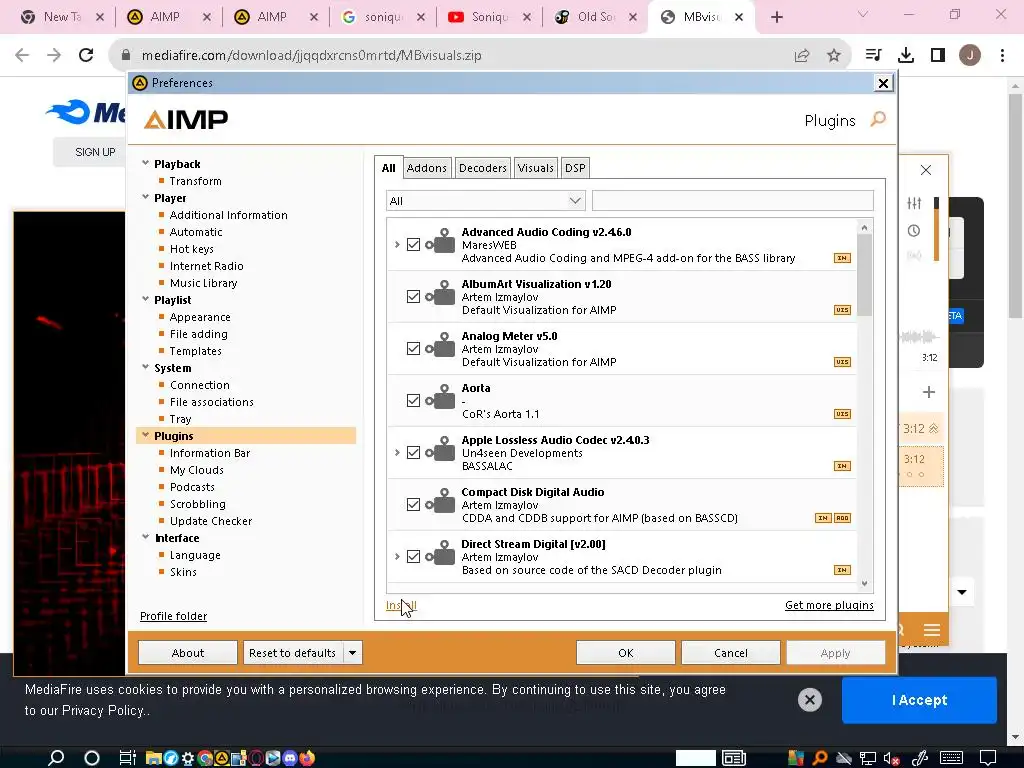Click Cancel in Preferences
This screenshot has width=1024, height=768.
pyautogui.click(x=731, y=652)
